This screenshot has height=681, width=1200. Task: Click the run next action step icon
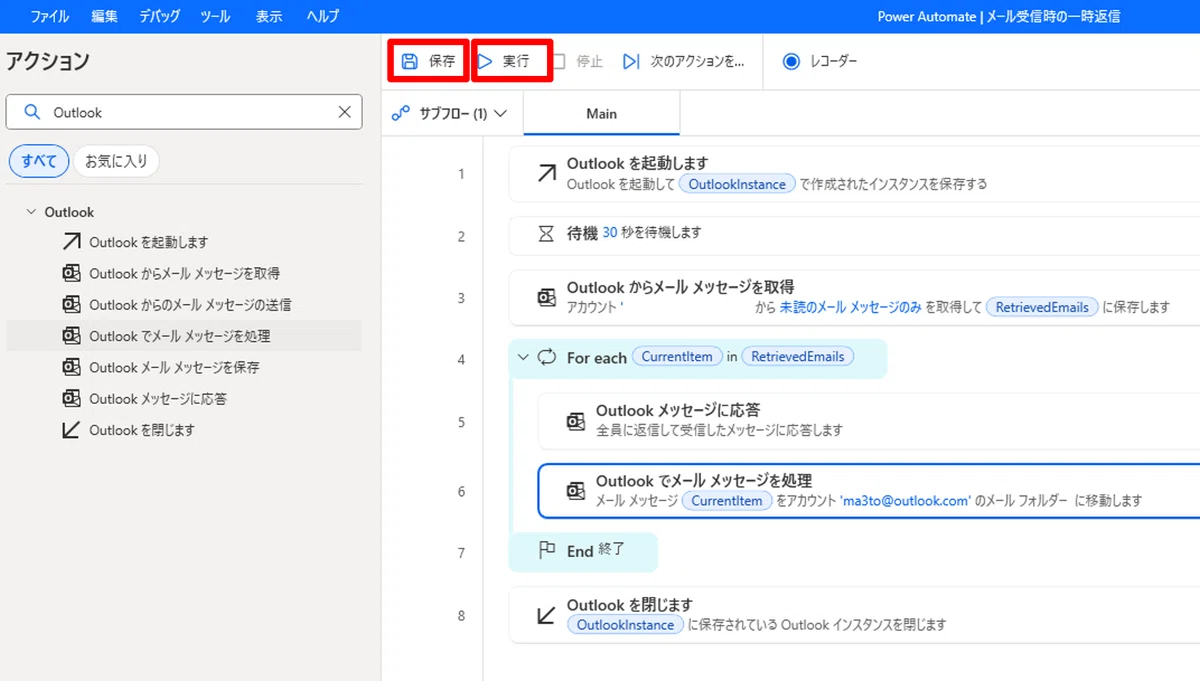point(631,61)
